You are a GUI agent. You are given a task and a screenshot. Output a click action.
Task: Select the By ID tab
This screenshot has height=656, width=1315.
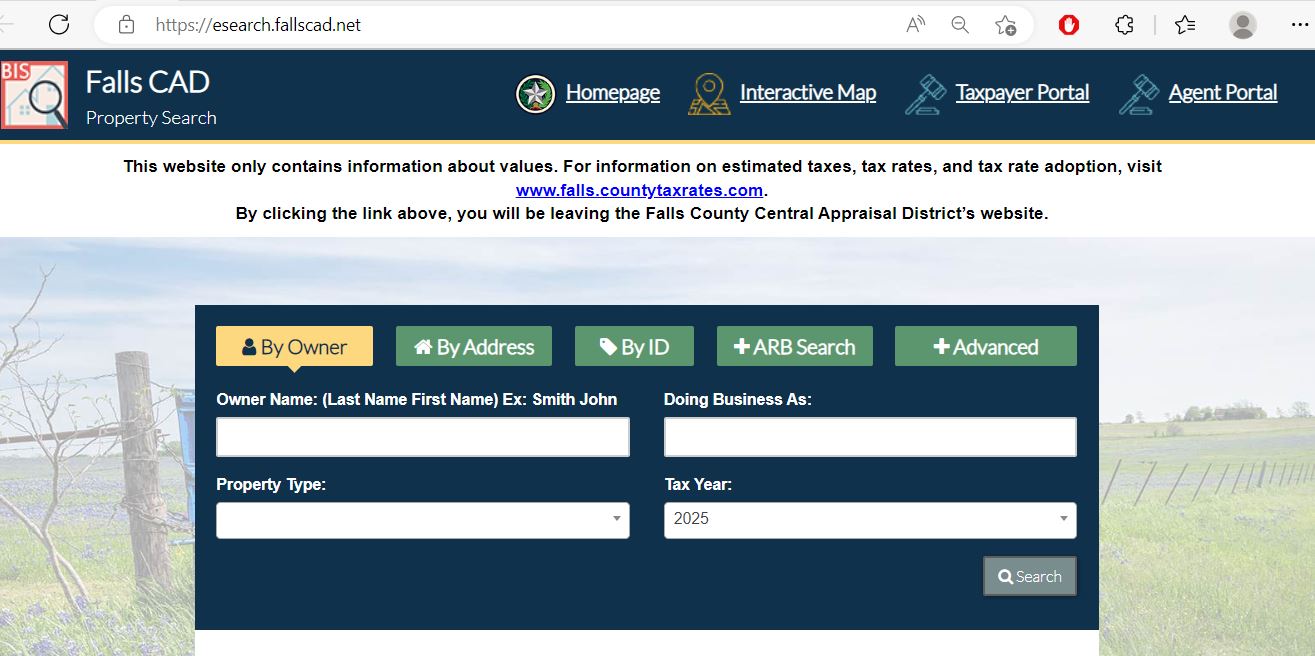click(x=634, y=346)
